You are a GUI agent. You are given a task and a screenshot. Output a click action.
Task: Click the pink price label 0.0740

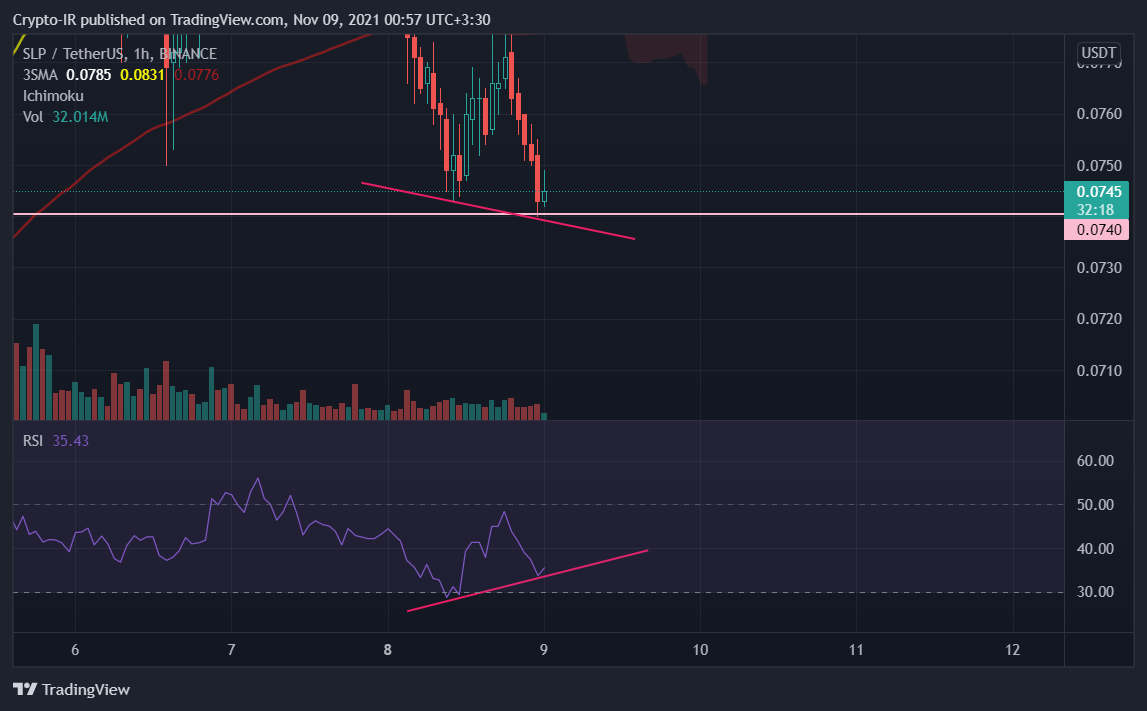(x=1099, y=230)
